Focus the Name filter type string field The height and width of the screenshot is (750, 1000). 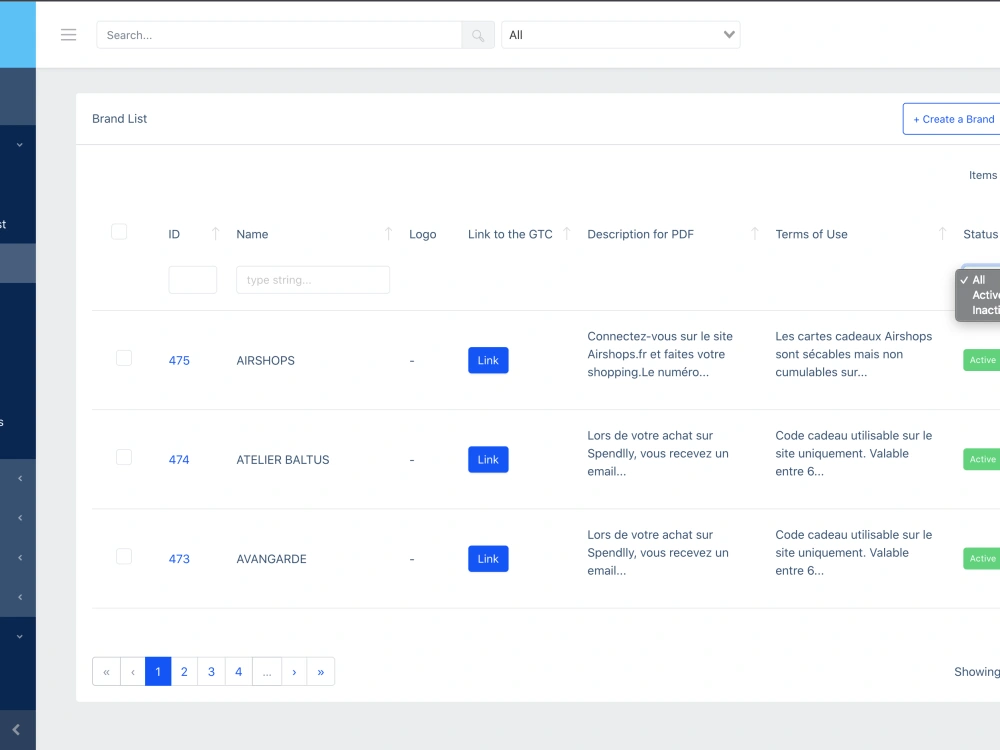pyautogui.click(x=313, y=280)
